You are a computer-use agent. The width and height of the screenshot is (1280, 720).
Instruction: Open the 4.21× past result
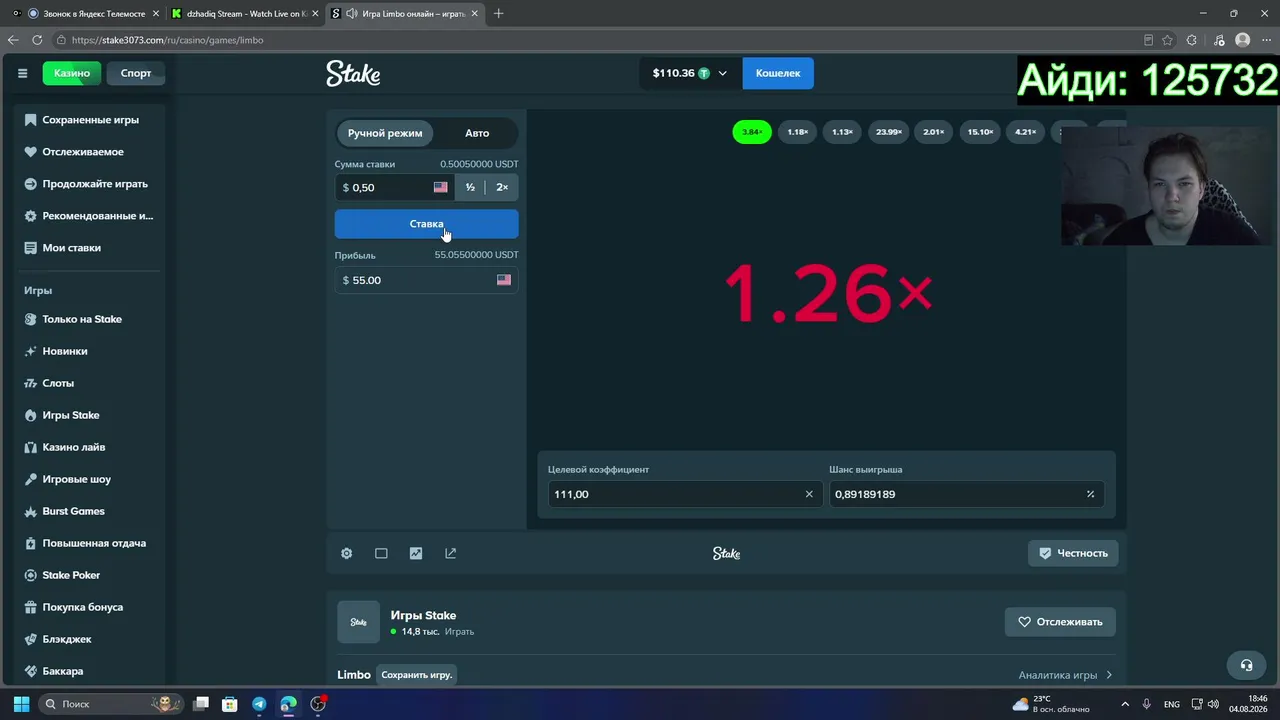pyautogui.click(x=1026, y=132)
